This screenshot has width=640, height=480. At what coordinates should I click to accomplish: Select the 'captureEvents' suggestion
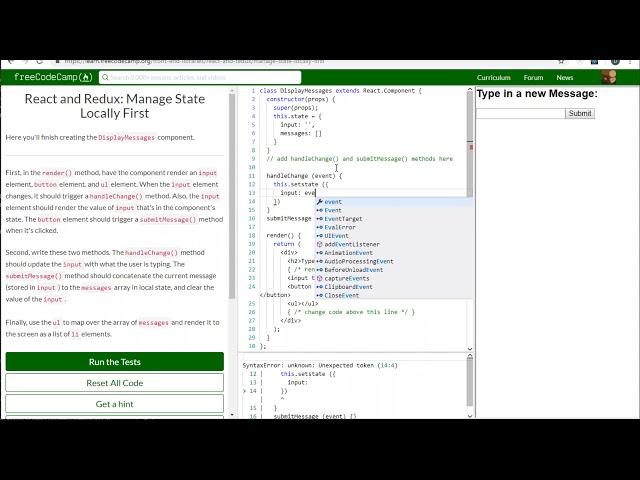pos(346,278)
